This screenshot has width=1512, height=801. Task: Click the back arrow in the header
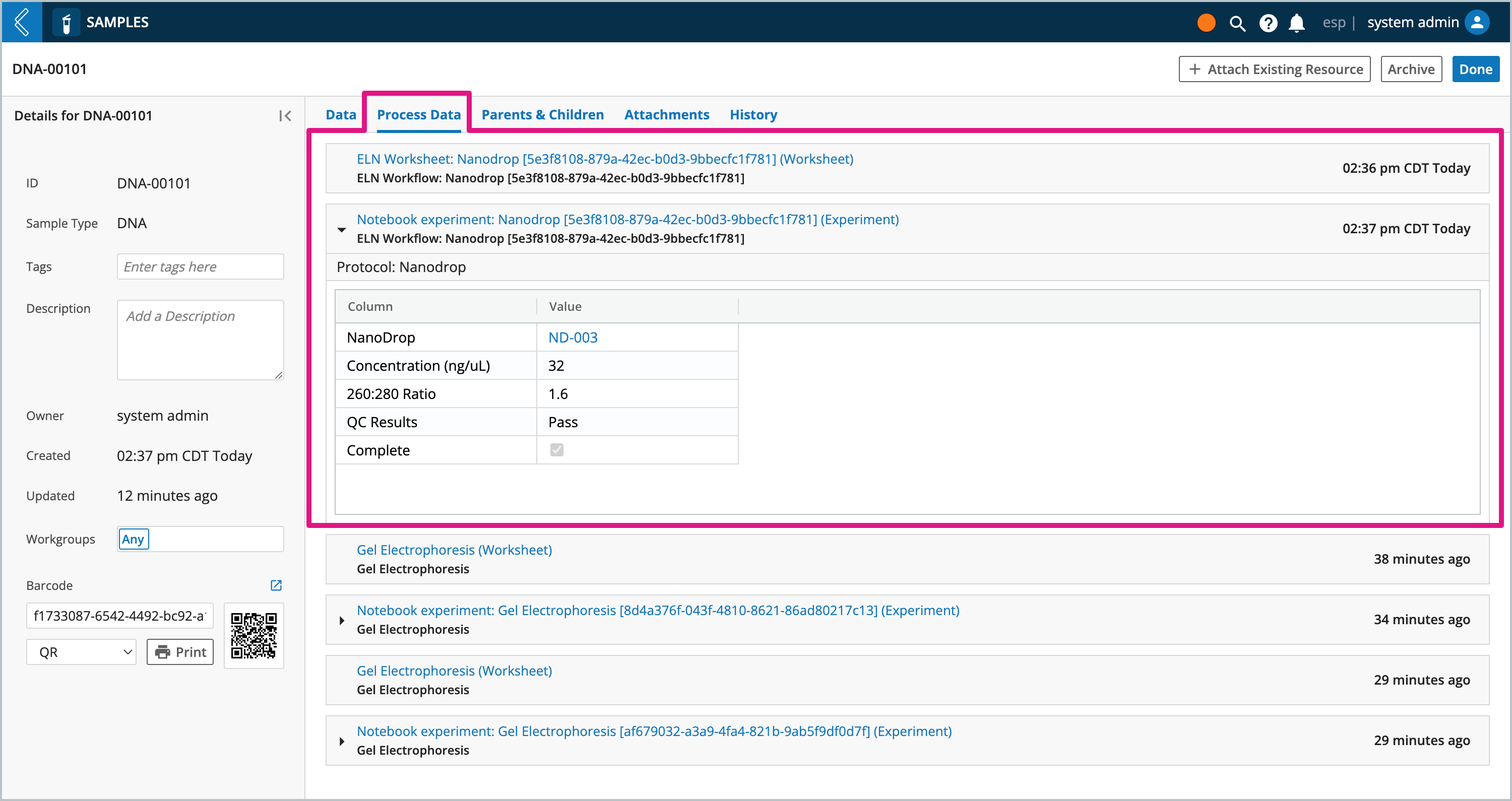pos(22,22)
